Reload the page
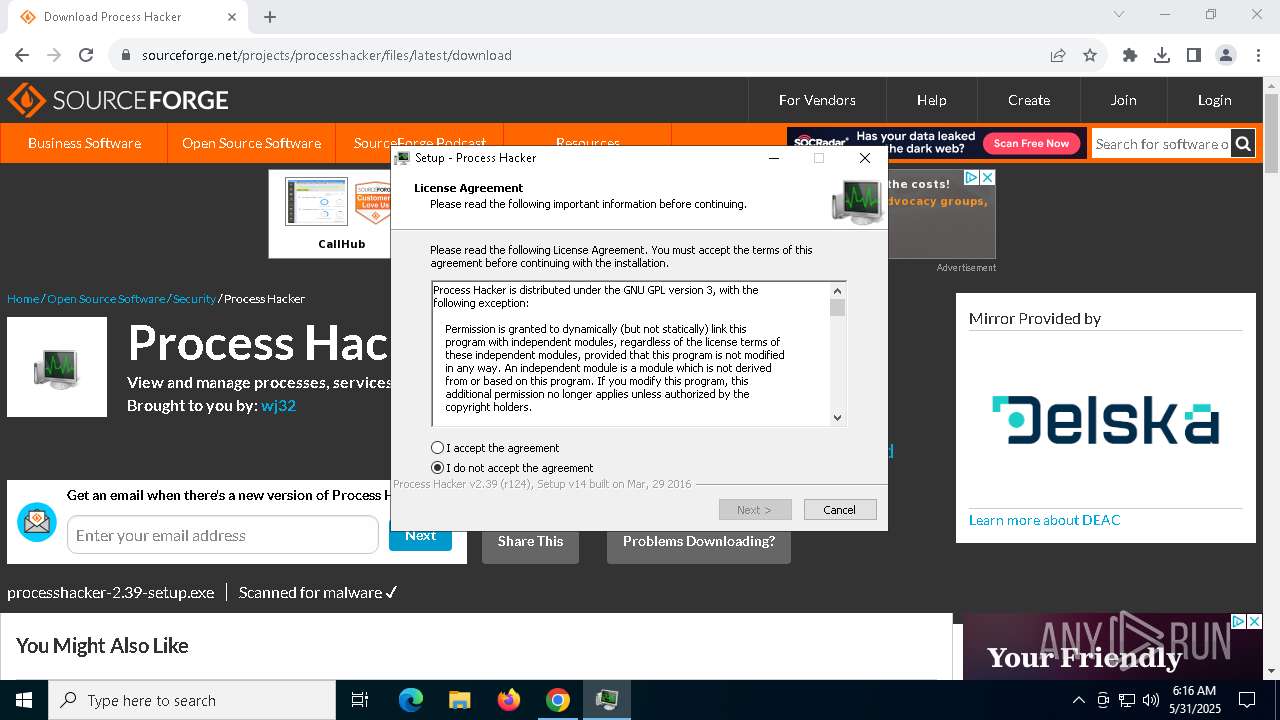 (86, 55)
